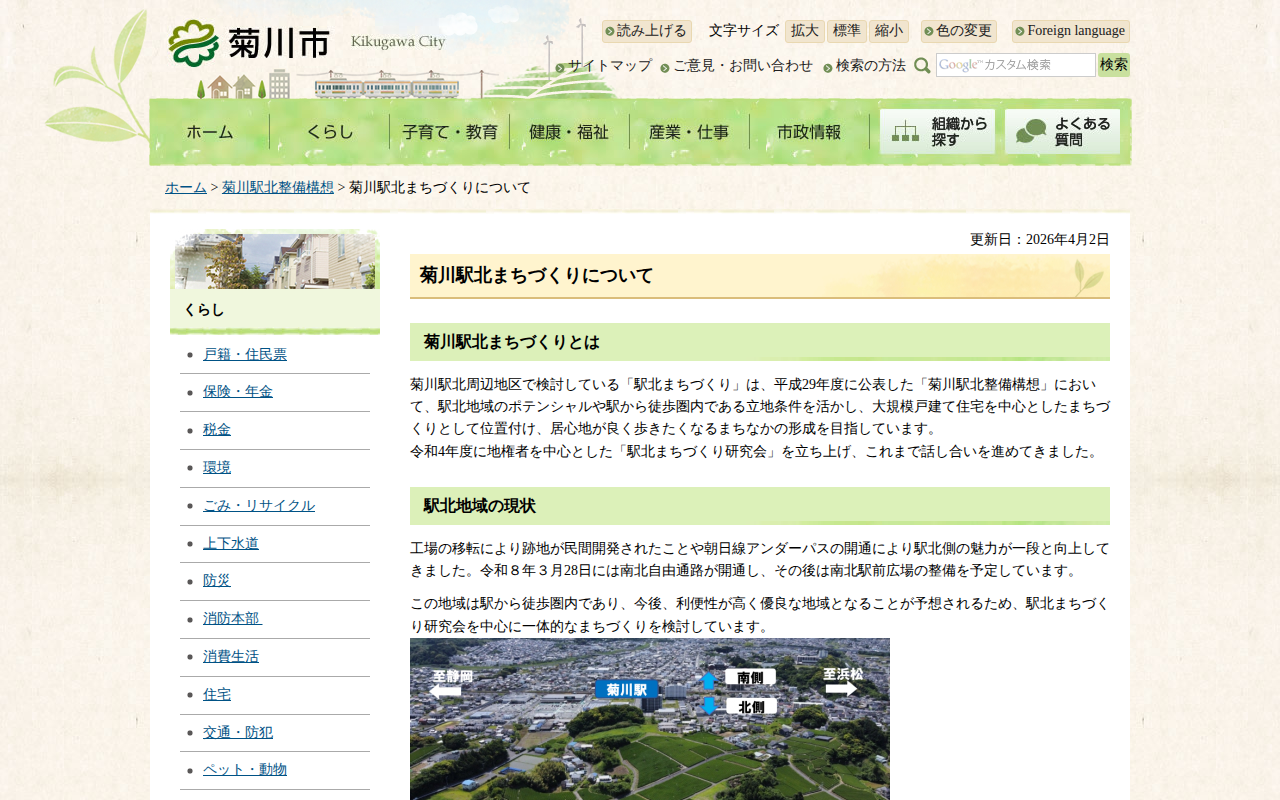Image resolution: width=1280 pixels, height=800 pixels.
Task: Open 色の変更 color settings
Action: click(959, 31)
